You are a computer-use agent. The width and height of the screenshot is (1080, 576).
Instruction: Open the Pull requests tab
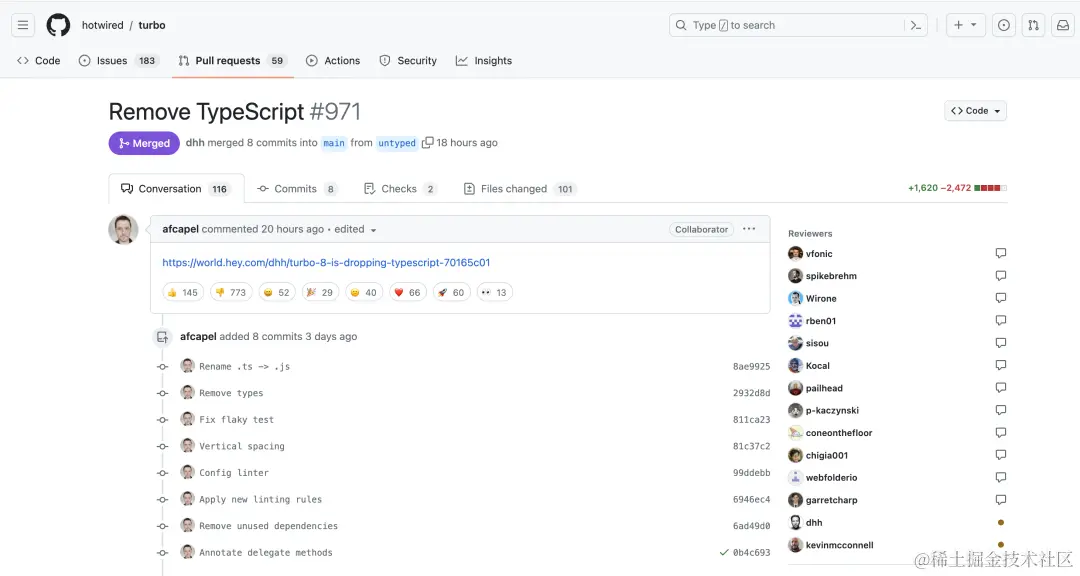(x=232, y=61)
